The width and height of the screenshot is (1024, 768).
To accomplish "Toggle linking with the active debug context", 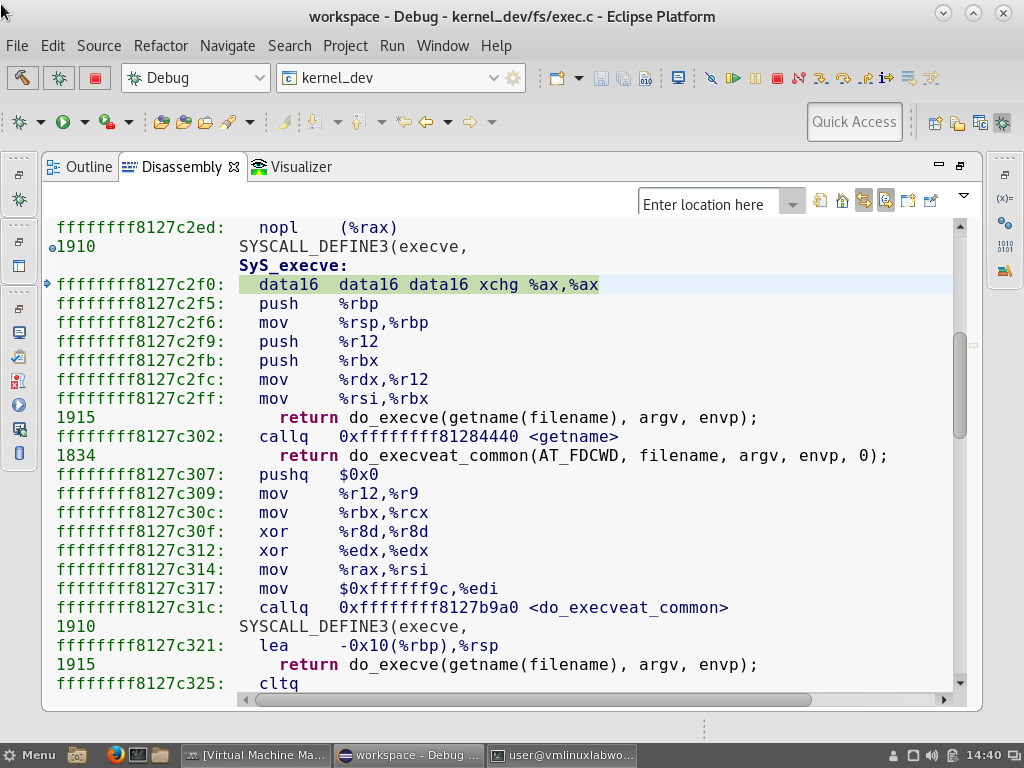I will (x=864, y=199).
